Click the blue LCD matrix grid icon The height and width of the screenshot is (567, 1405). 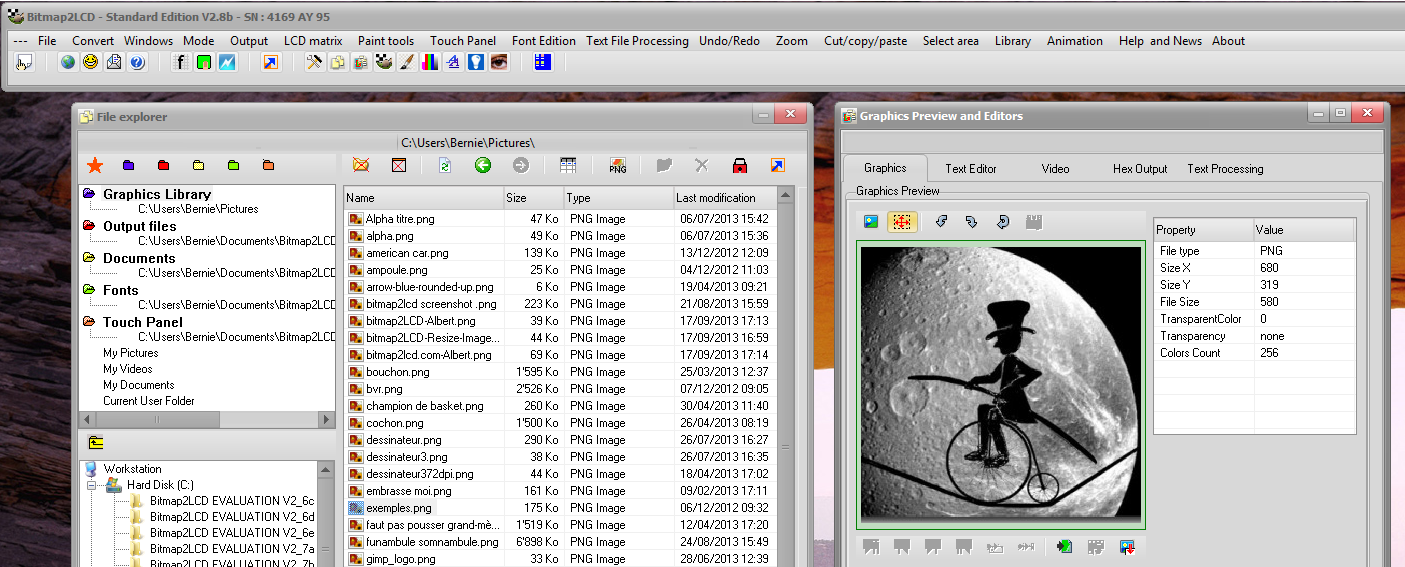click(x=542, y=63)
